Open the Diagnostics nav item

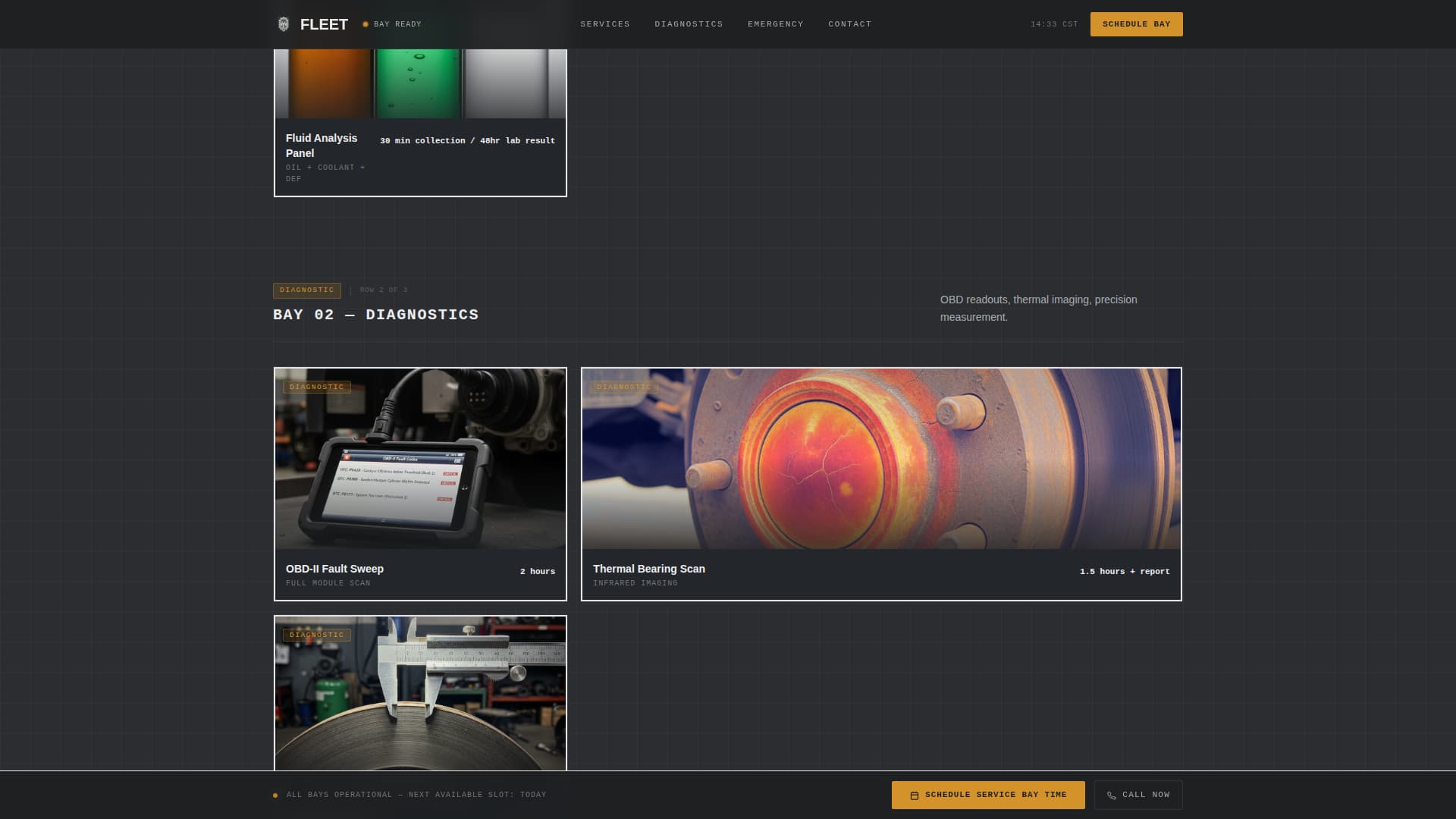click(689, 24)
